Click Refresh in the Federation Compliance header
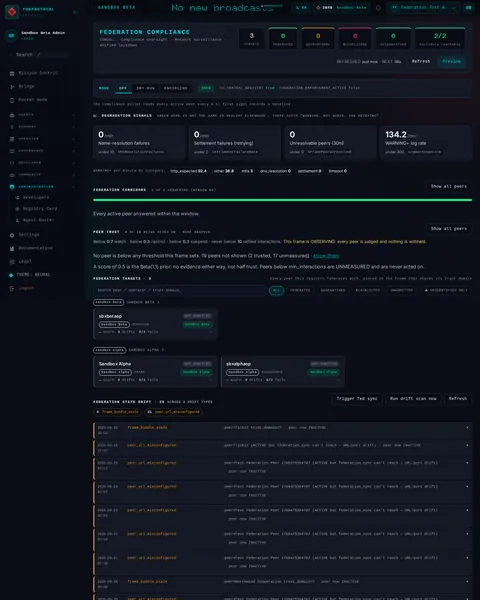 pyautogui.click(x=421, y=61)
